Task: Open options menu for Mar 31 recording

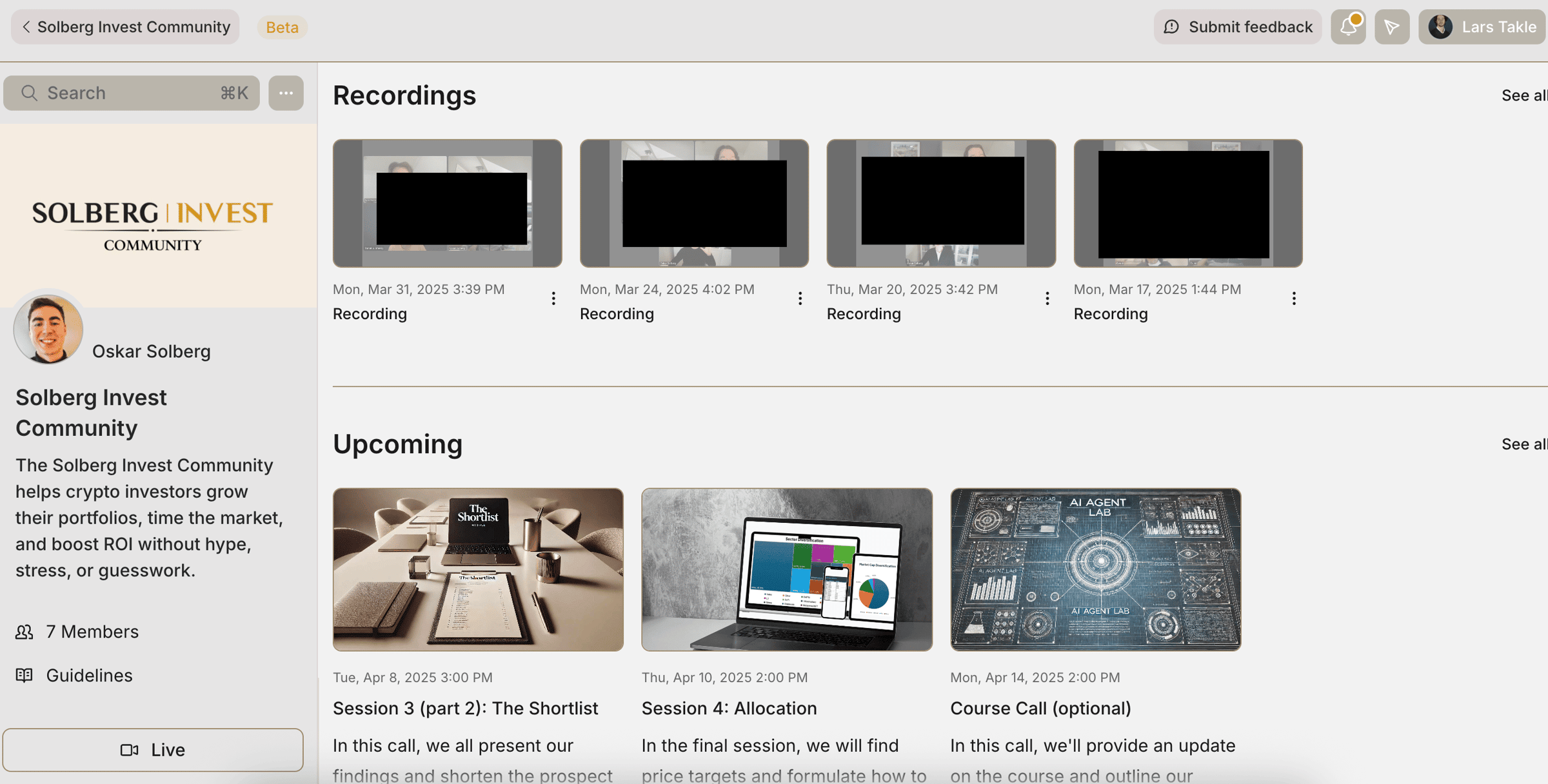Action: (553, 299)
